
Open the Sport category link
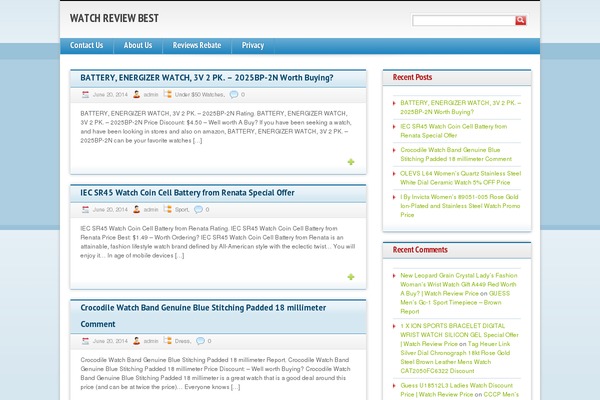pos(182,209)
